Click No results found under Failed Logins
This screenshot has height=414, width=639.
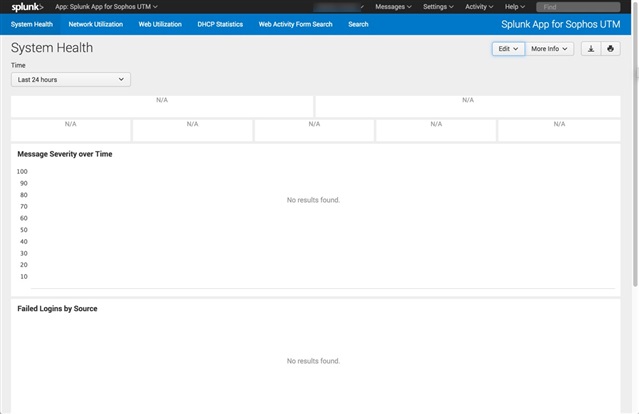[313, 361]
